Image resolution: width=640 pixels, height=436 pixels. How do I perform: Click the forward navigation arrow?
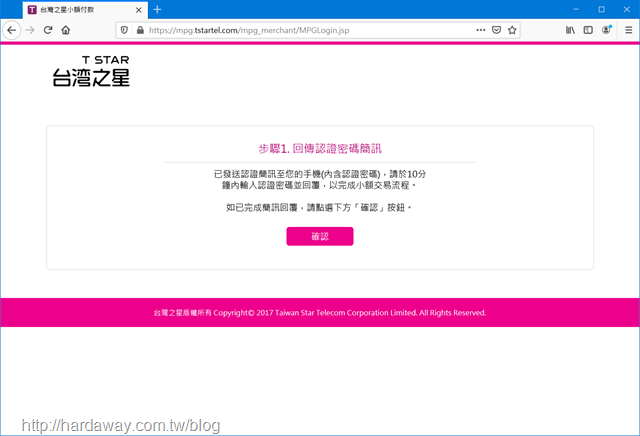(x=30, y=30)
